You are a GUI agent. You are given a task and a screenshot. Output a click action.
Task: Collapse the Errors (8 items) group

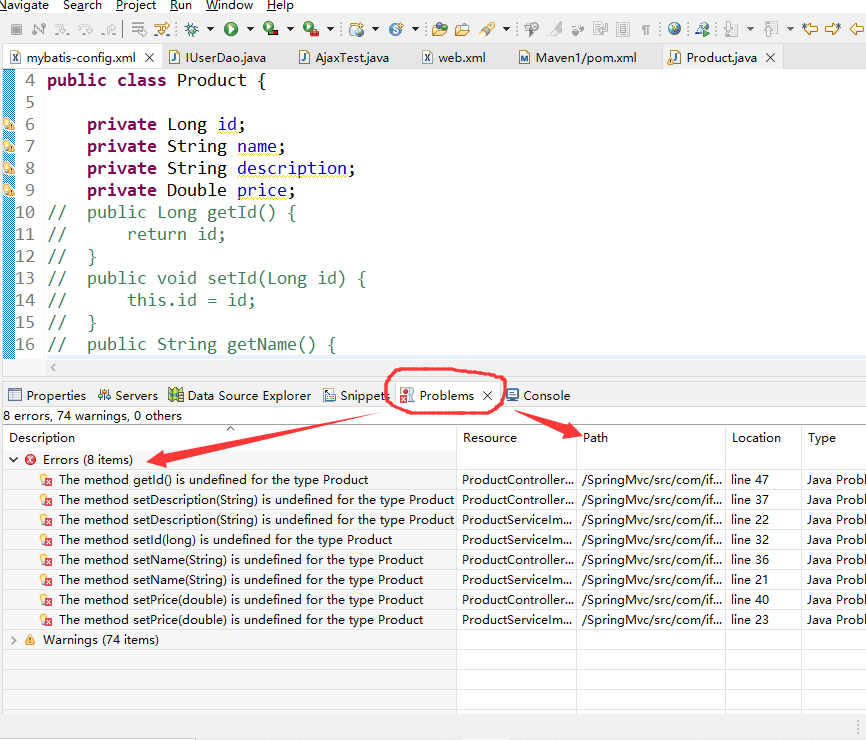pyautogui.click(x=14, y=459)
